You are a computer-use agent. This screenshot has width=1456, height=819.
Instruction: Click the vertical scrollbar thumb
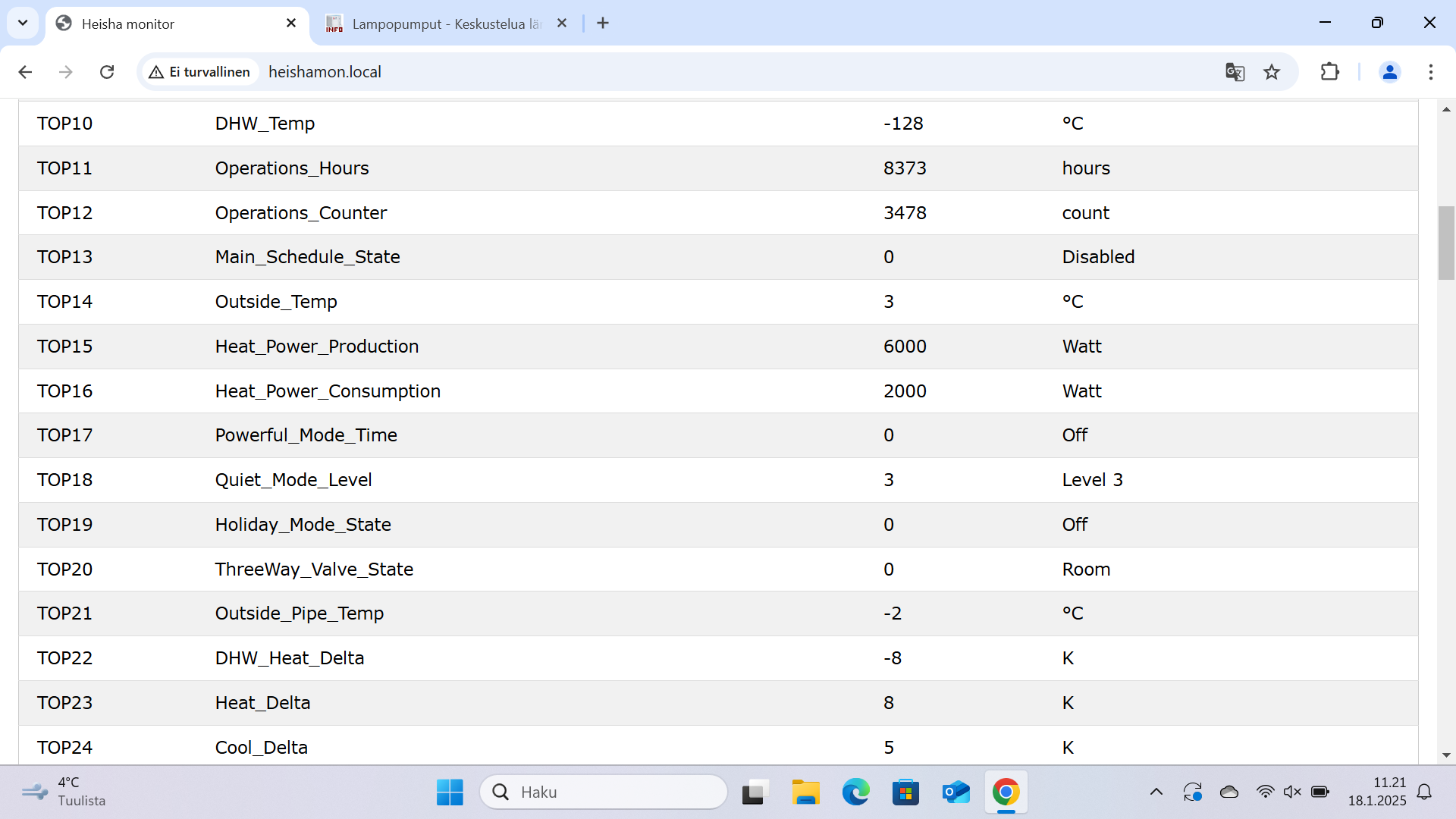(1446, 243)
